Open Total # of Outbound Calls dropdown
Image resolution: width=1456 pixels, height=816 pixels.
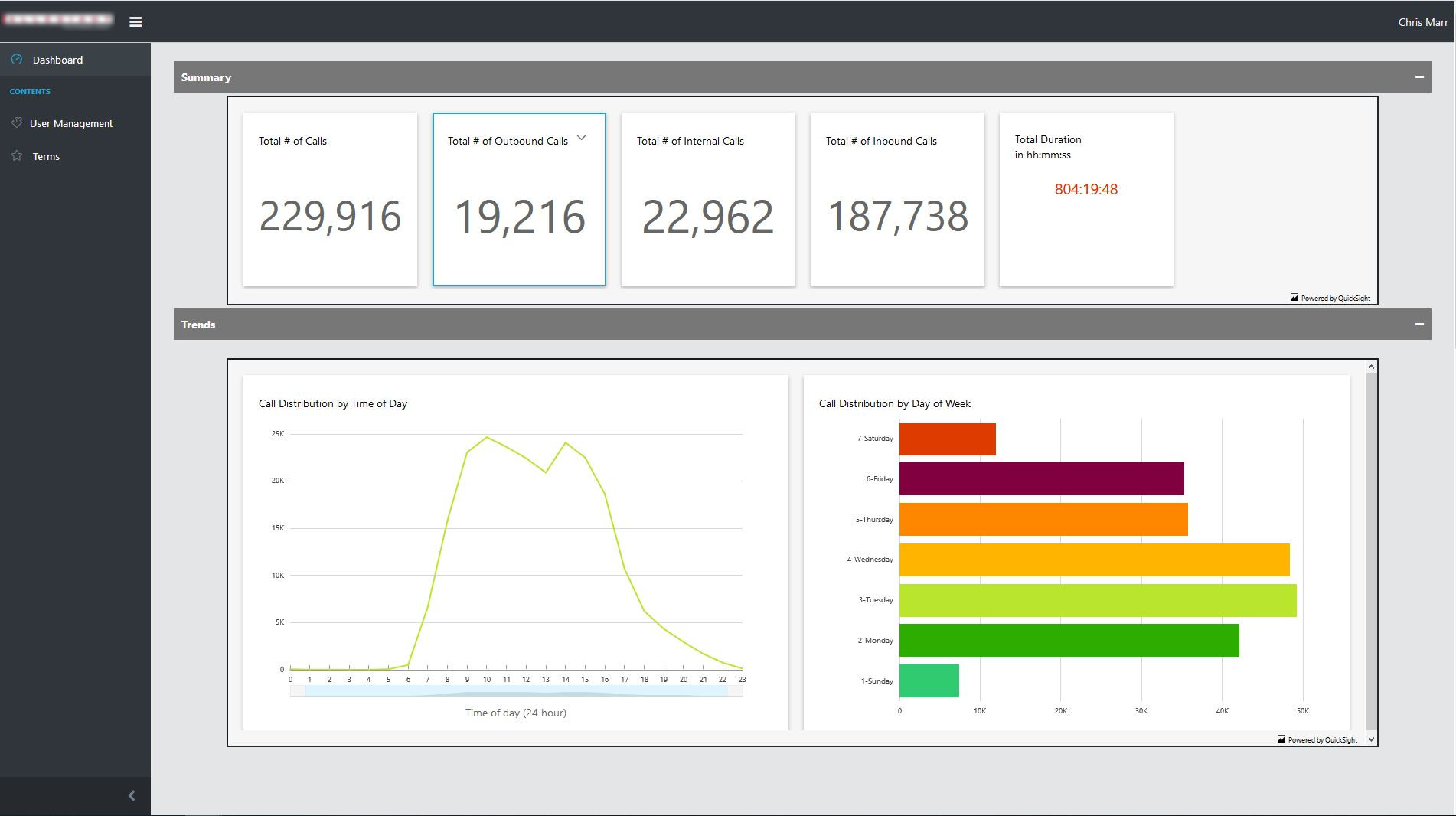pyautogui.click(x=582, y=138)
